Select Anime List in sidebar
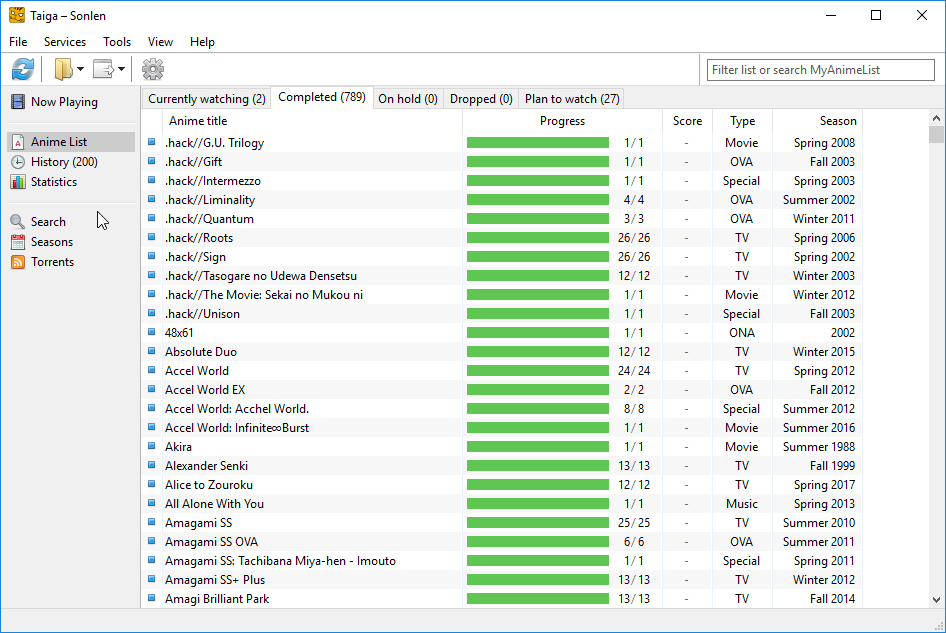 coord(71,142)
